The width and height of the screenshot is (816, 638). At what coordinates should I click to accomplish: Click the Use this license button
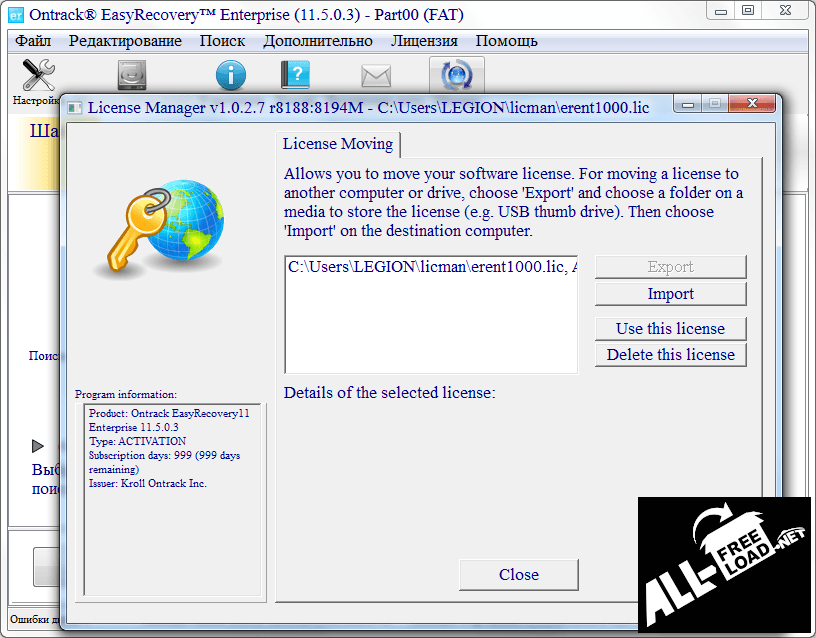click(x=670, y=329)
